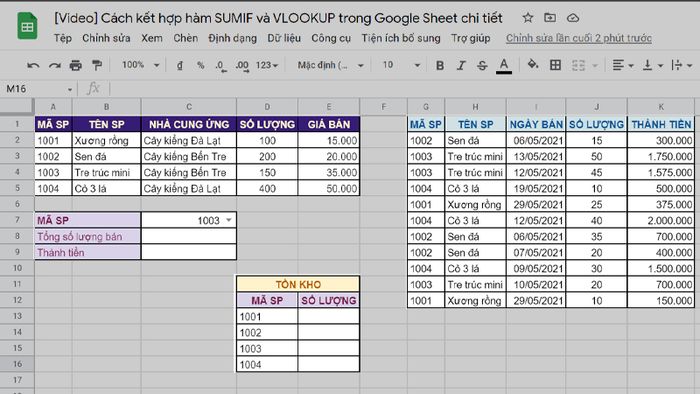The width and height of the screenshot is (700, 394).
Task: Open the Google Sheets home icon
Action: [27, 26]
